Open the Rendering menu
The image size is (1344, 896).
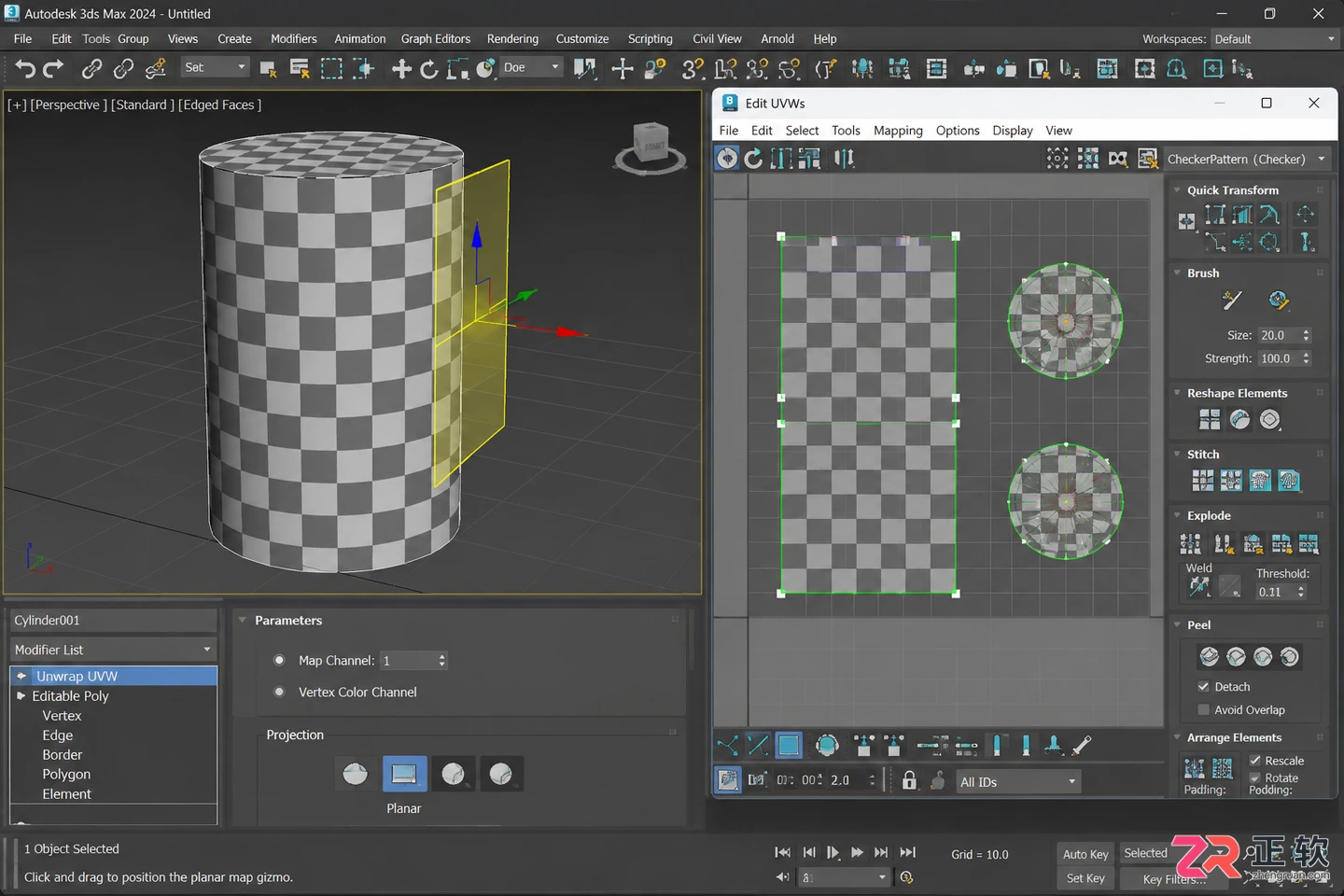point(512,39)
